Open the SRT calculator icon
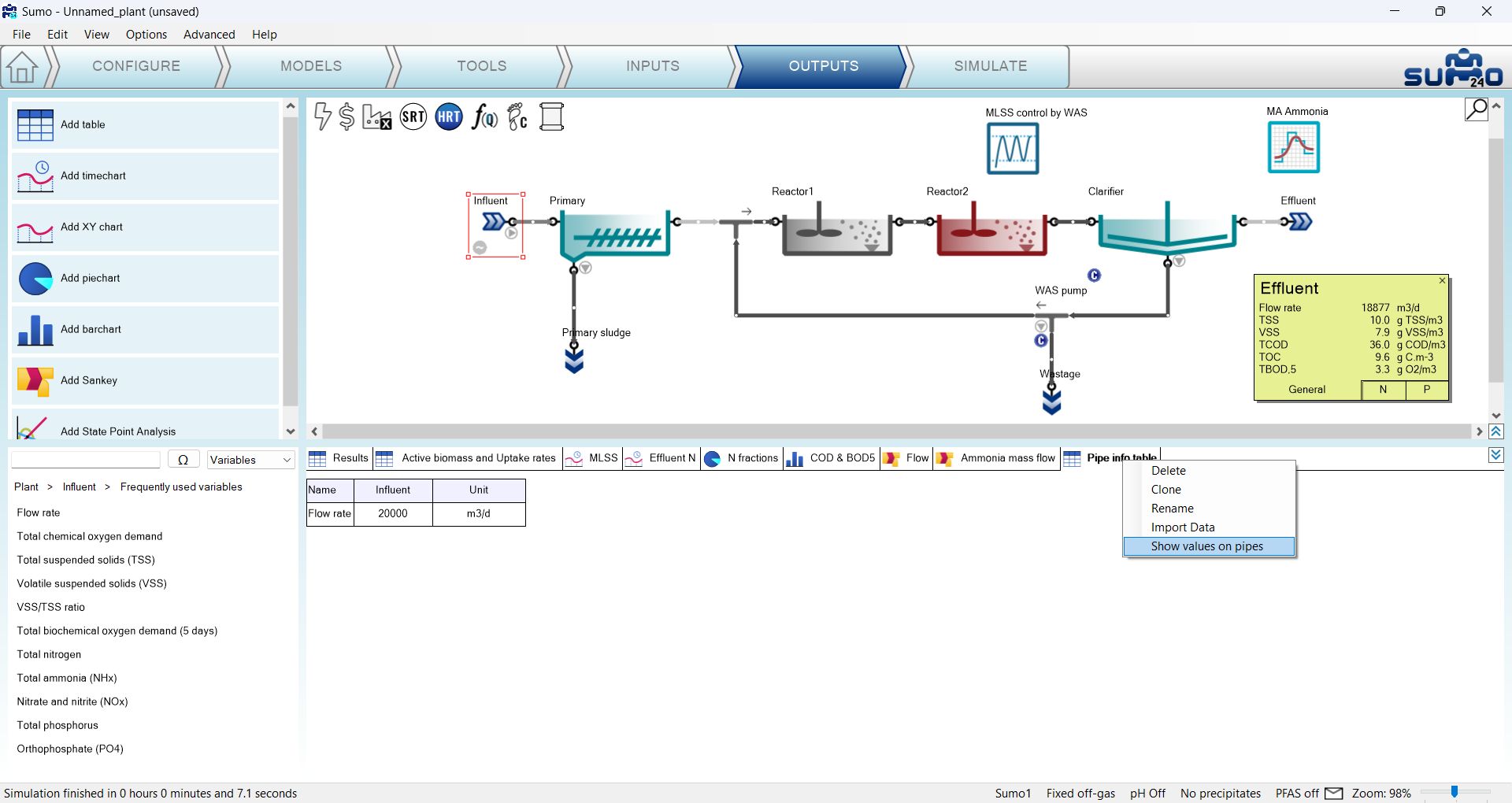This screenshot has width=1512, height=803. [x=413, y=117]
